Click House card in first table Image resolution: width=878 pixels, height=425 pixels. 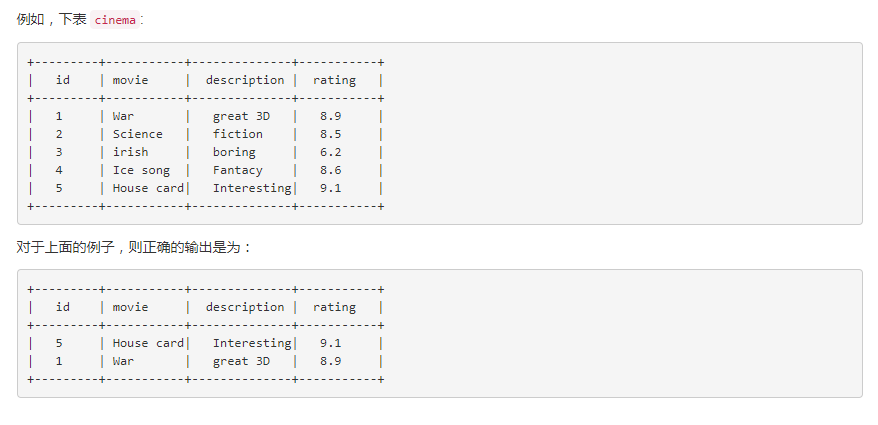tap(148, 188)
